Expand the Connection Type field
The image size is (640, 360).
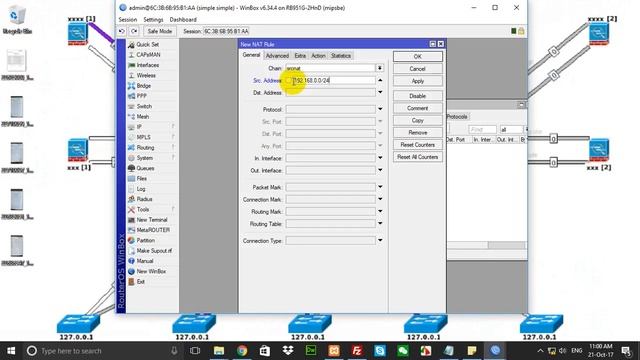[380, 240]
